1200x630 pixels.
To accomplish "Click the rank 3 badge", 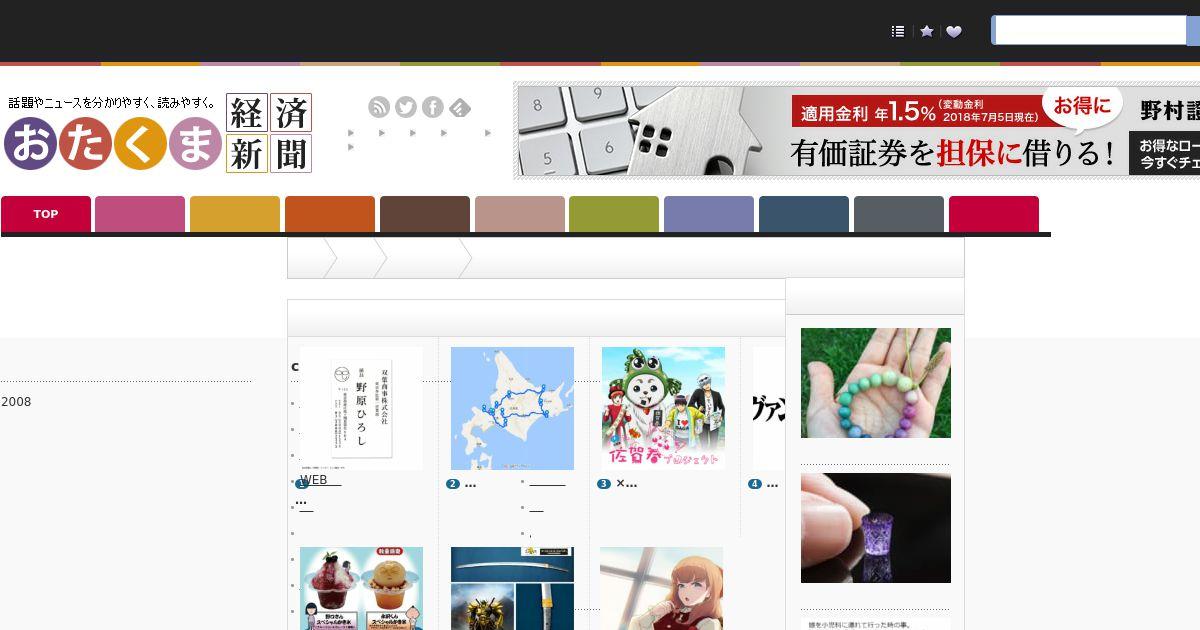I will 604,484.
